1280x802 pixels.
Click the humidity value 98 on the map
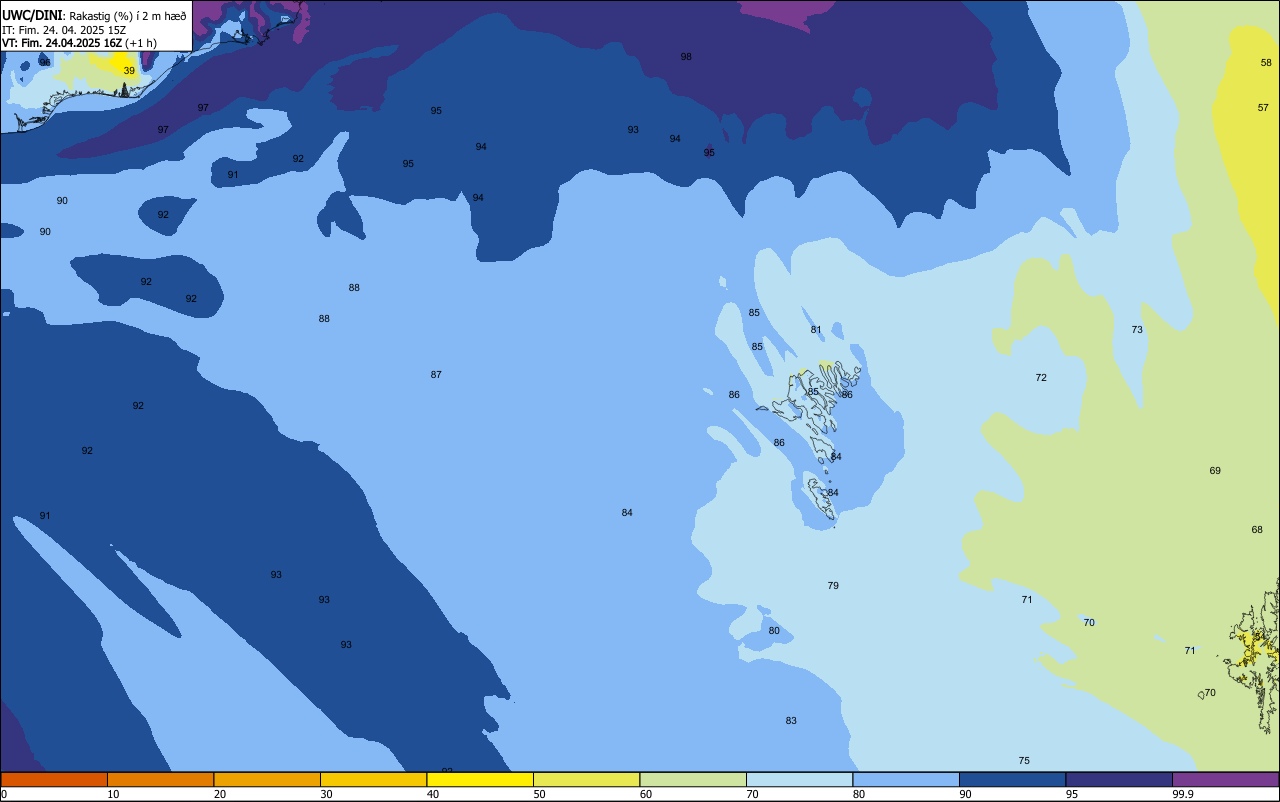point(686,57)
